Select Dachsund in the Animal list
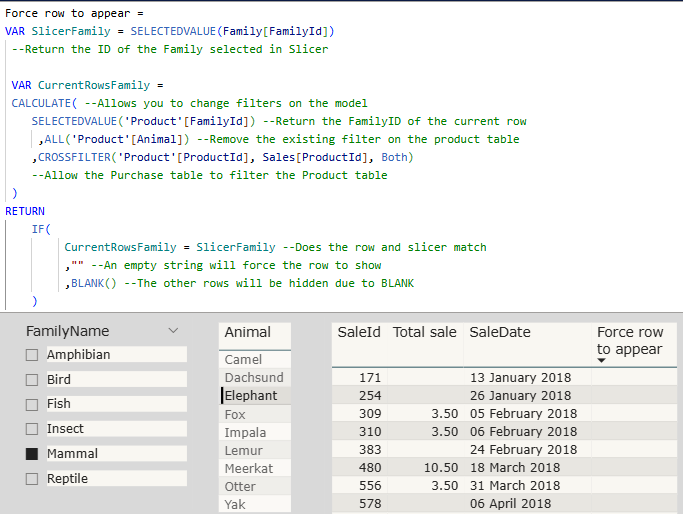 point(255,377)
